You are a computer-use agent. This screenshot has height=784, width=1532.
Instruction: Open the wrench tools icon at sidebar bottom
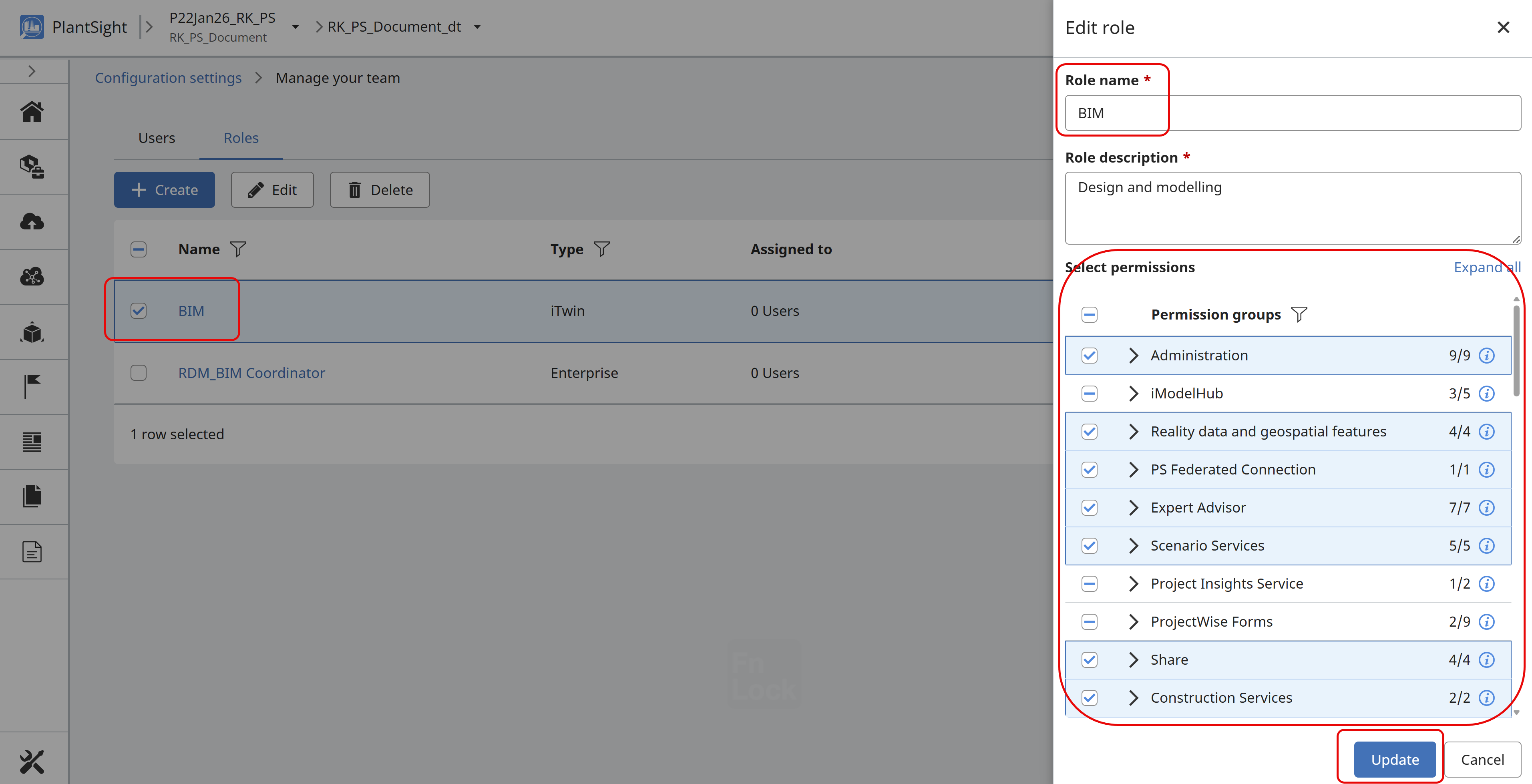click(x=32, y=762)
